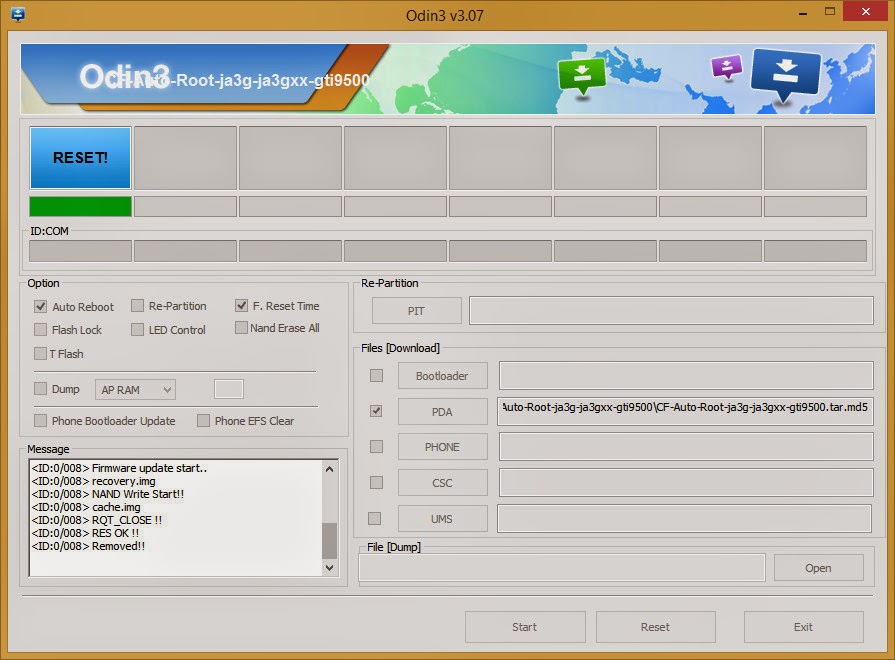Enable the Re-Partition checkbox

[137, 306]
